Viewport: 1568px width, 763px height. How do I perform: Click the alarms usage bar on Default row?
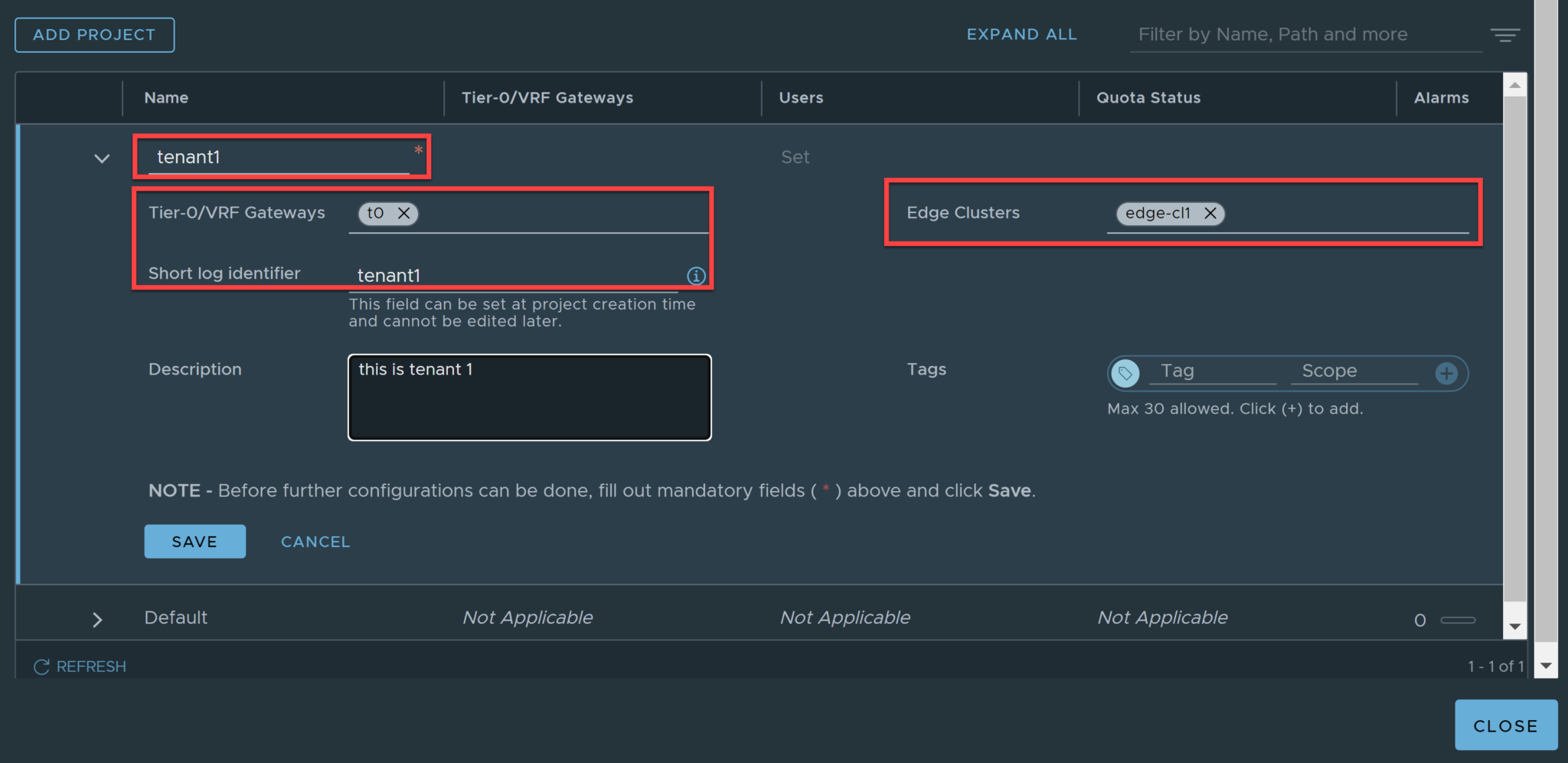pyautogui.click(x=1457, y=619)
